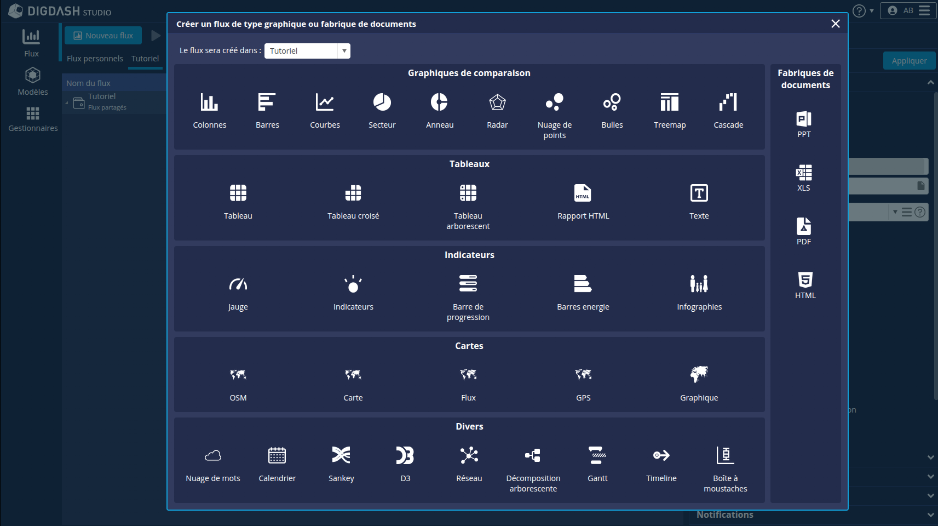This screenshot has height=526, width=938.
Task: Choose the PDF document factory
Action: [x=803, y=227]
